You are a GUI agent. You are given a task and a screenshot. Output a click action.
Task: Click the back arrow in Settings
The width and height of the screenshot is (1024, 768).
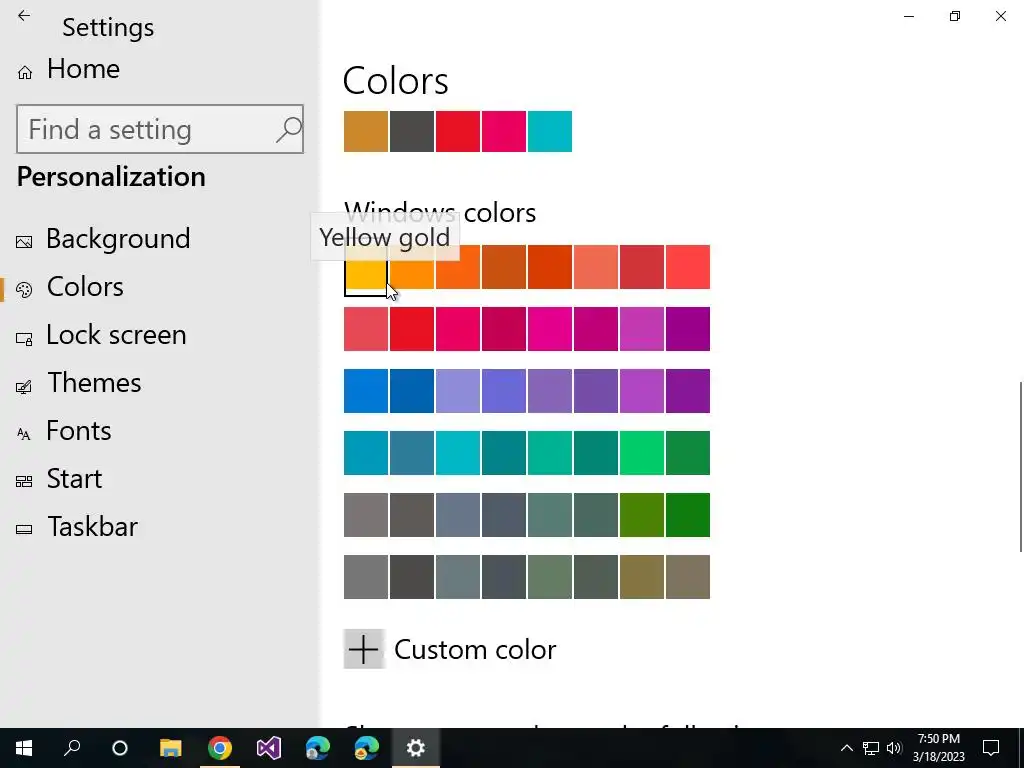[24, 16]
